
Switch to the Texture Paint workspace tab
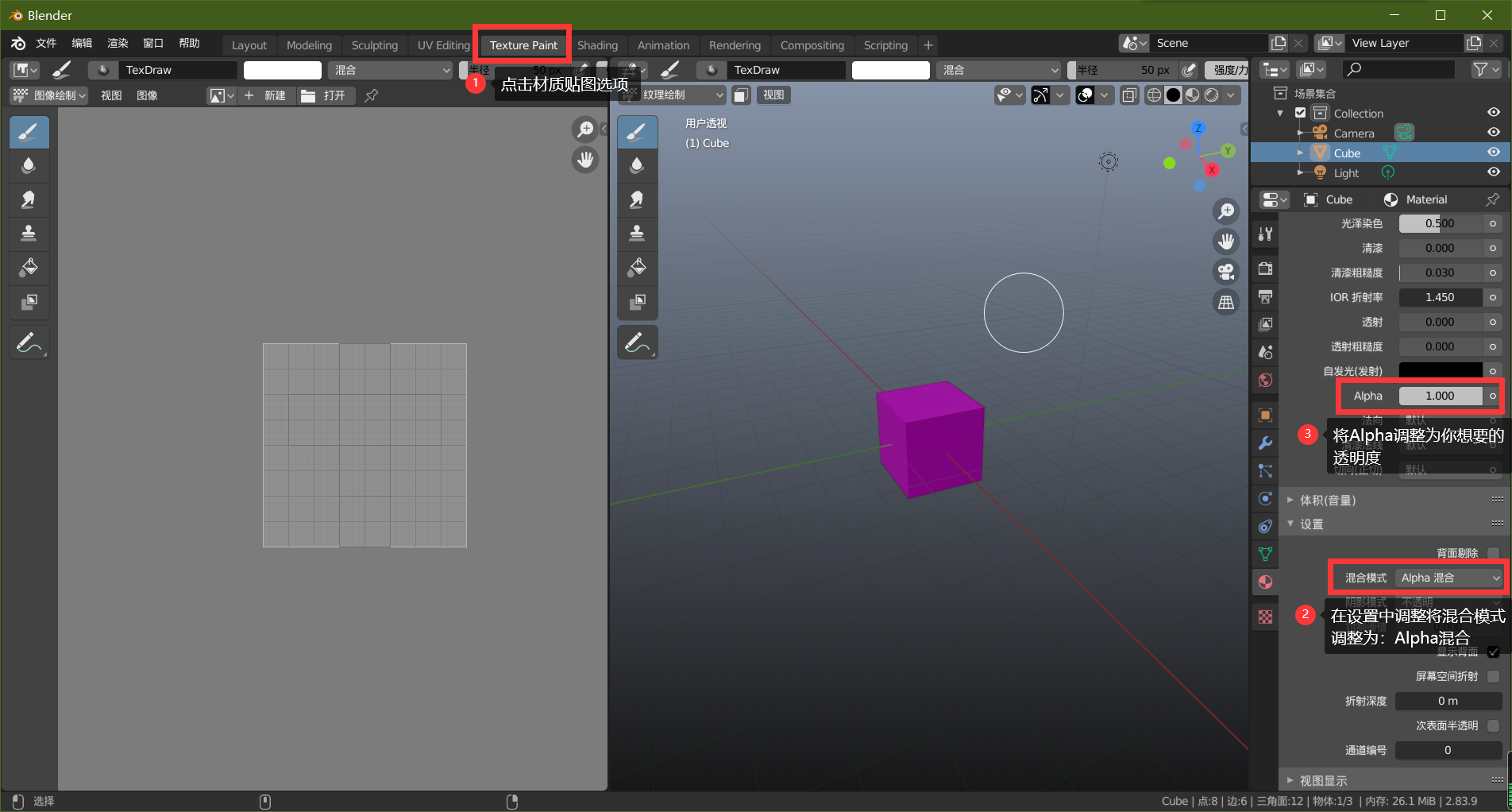tap(523, 45)
